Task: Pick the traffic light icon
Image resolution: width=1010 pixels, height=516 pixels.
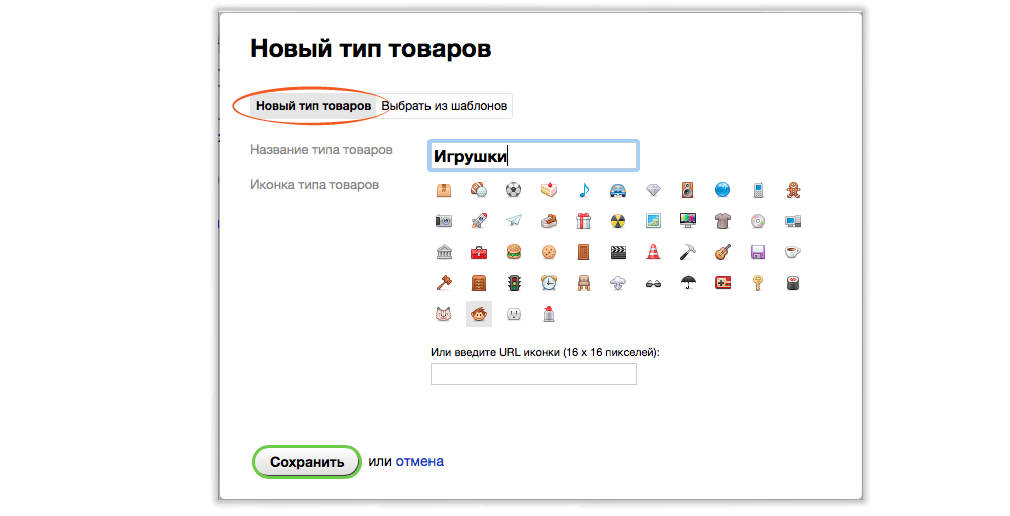Action: point(513,283)
